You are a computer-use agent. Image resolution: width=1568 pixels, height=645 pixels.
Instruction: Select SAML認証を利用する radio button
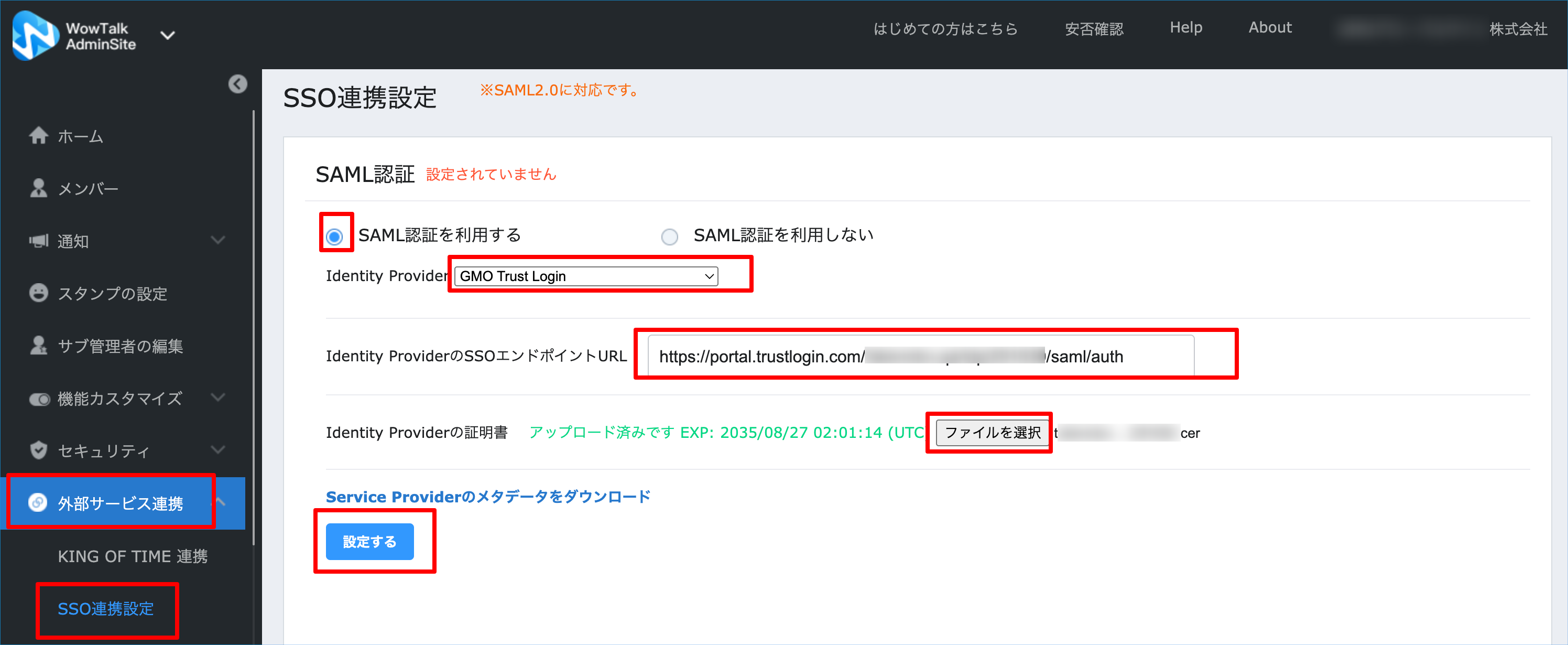334,236
